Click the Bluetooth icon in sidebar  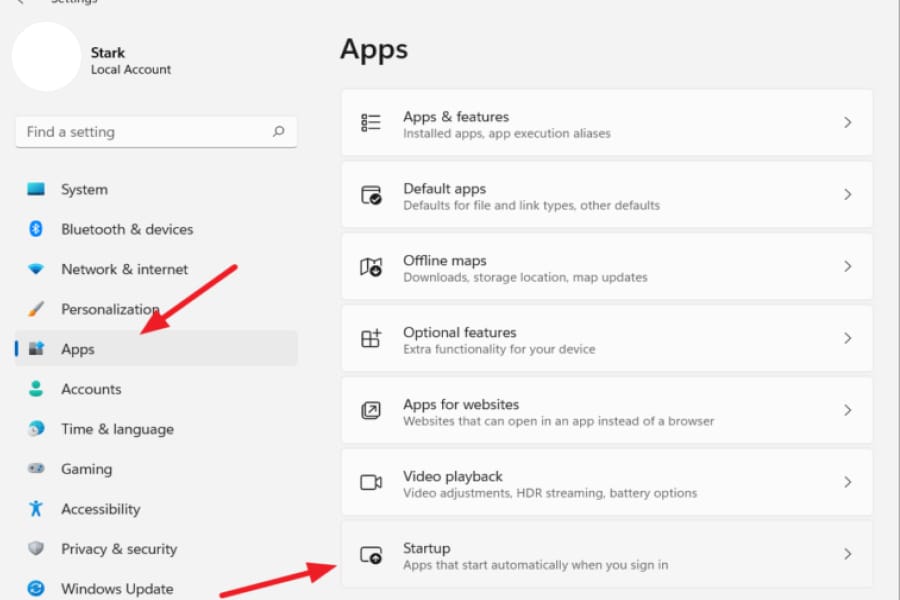(36, 229)
